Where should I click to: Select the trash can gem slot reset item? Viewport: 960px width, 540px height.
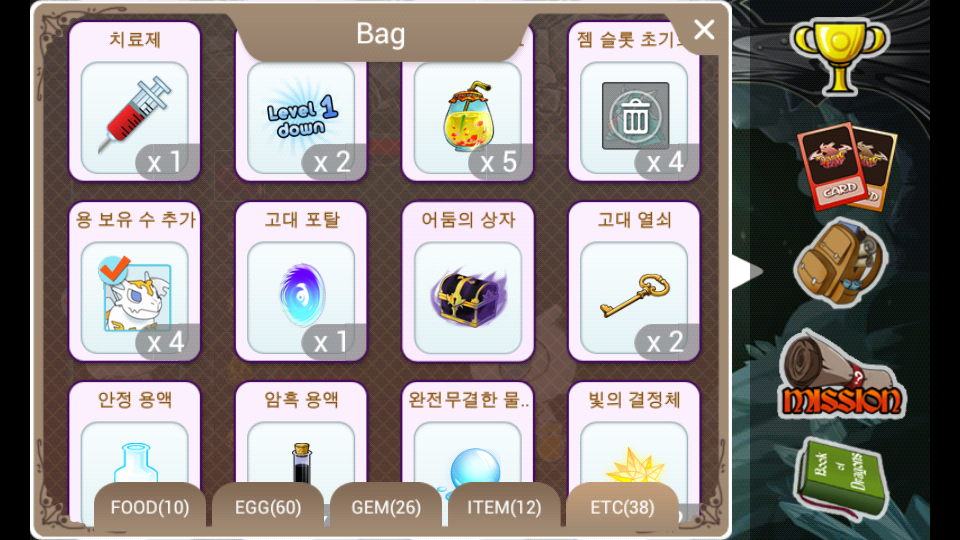(634, 102)
